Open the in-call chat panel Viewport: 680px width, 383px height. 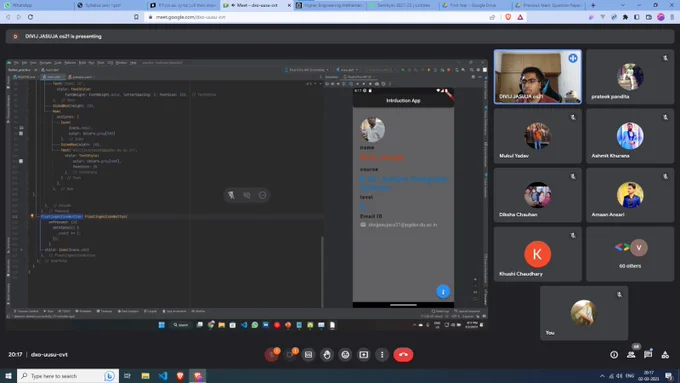[648, 355]
